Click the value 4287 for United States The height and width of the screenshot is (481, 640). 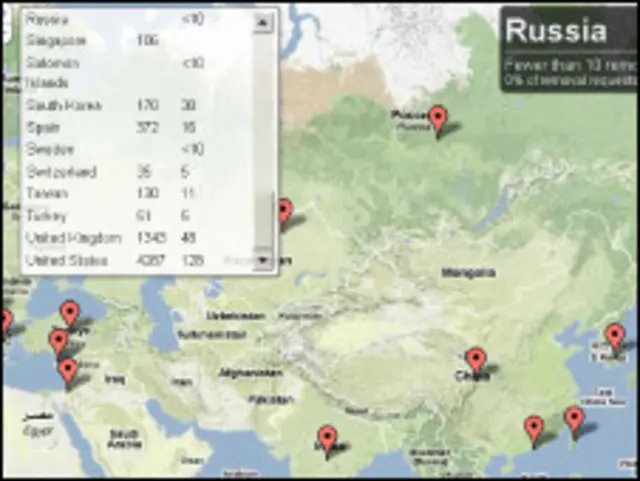[151, 260]
